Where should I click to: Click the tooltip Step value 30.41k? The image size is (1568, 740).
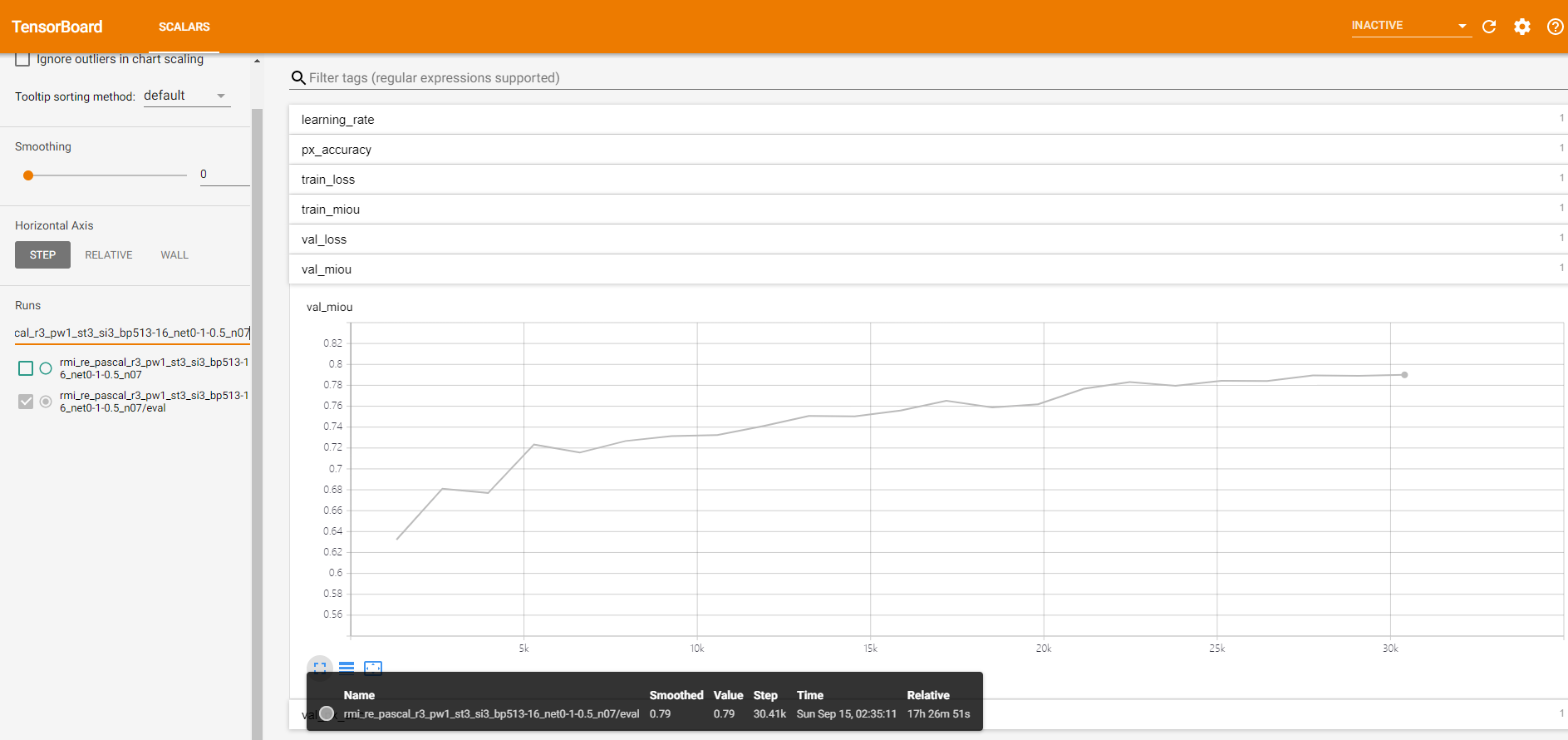[769, 713]
